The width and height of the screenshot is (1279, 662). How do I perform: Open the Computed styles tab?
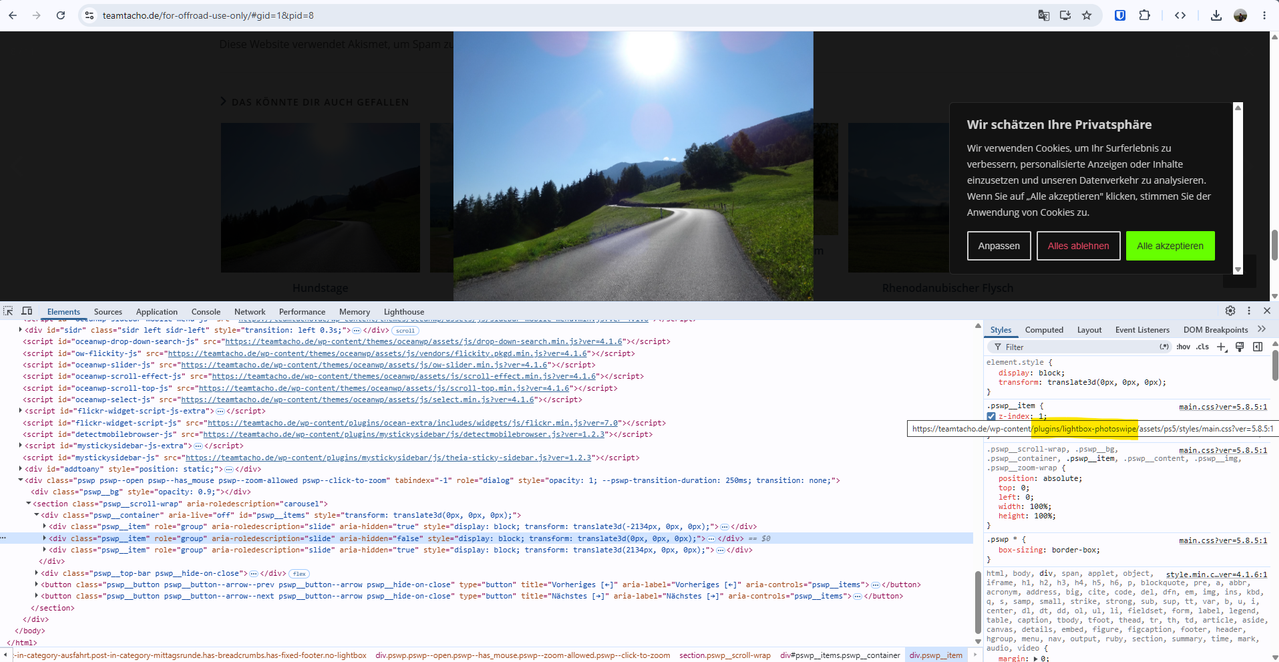click(x=1044, y=329)
